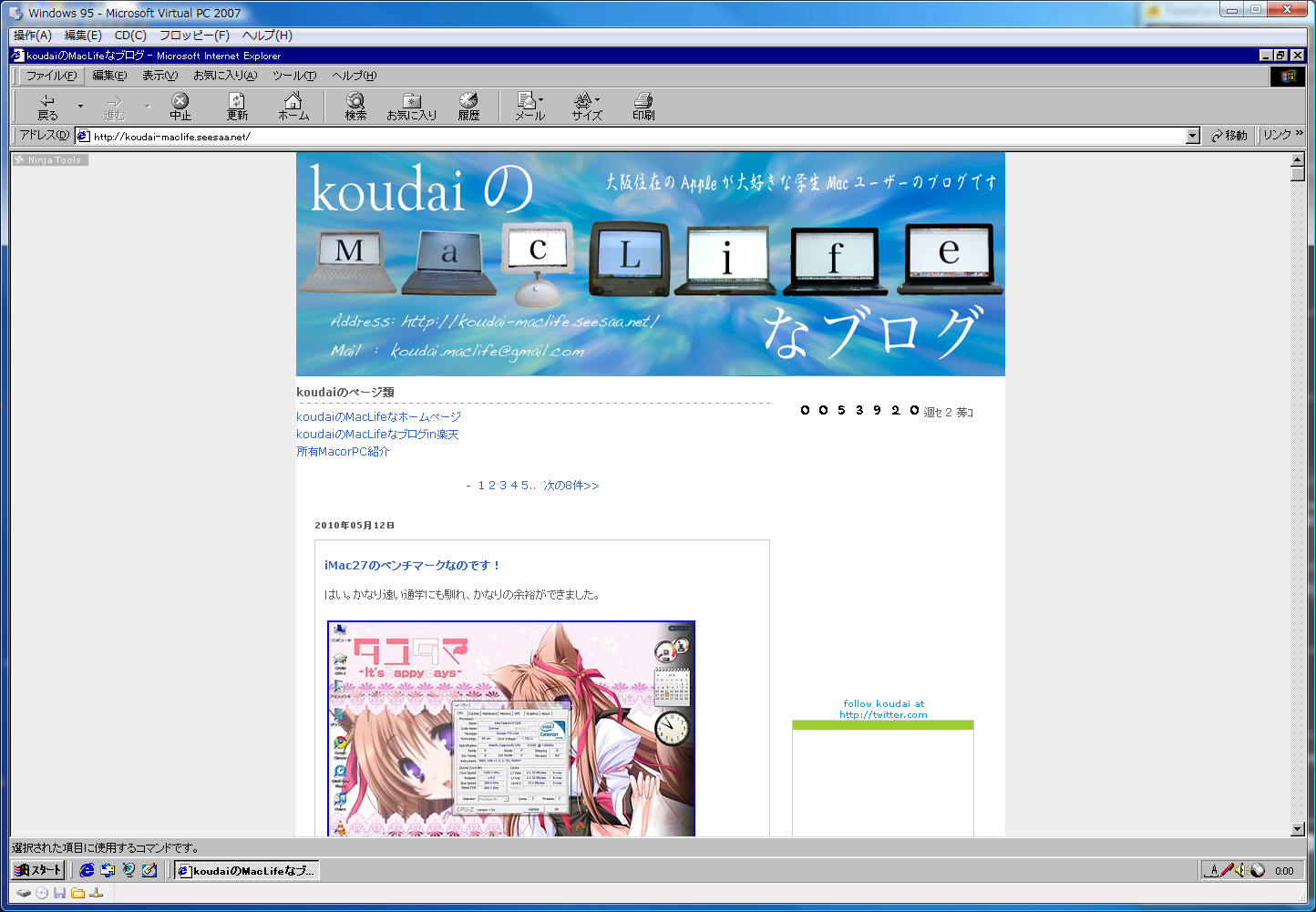Go to page 2 in pagination
1316x912 pixels.
pyautogui.click(x=492, y=486)
